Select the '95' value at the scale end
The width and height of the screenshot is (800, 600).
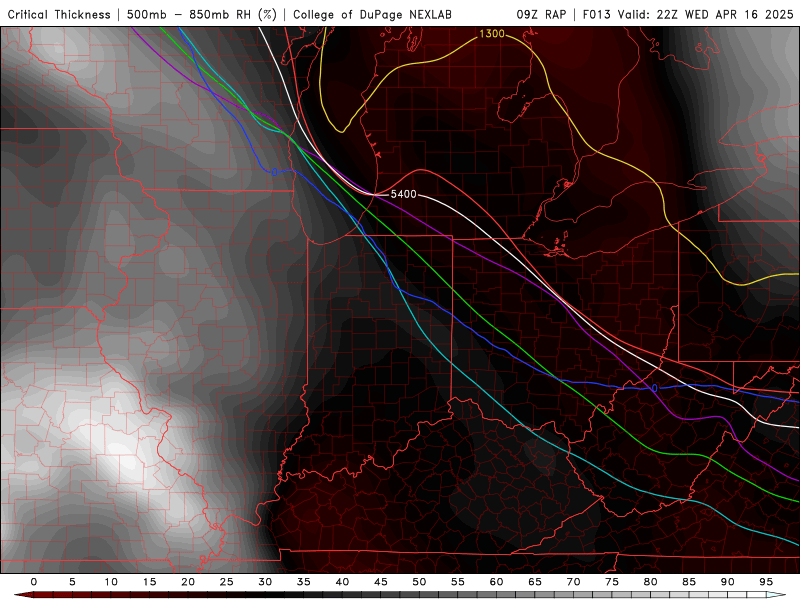click(x=766, y=582)
